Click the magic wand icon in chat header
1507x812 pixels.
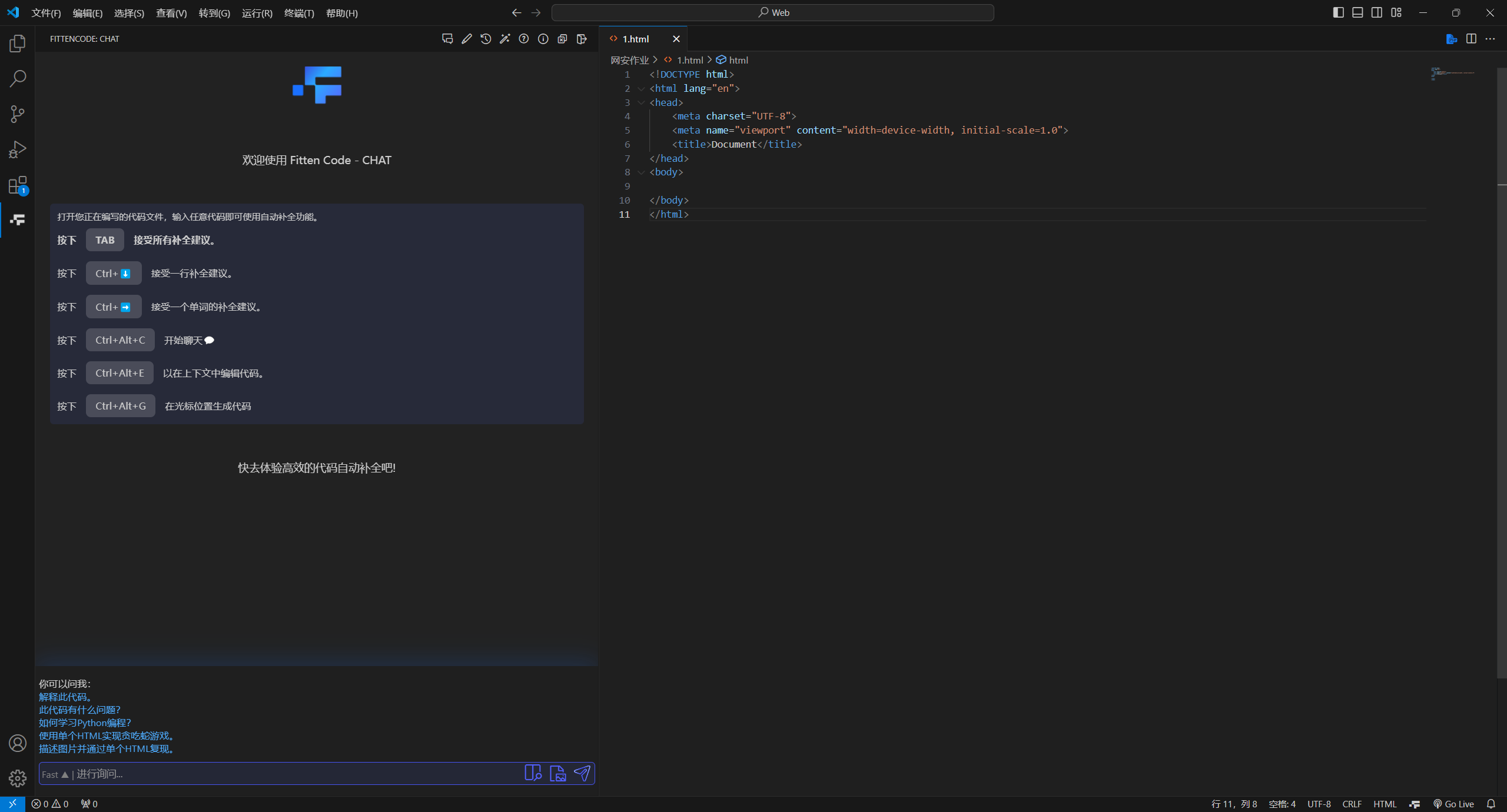point(504,39)
